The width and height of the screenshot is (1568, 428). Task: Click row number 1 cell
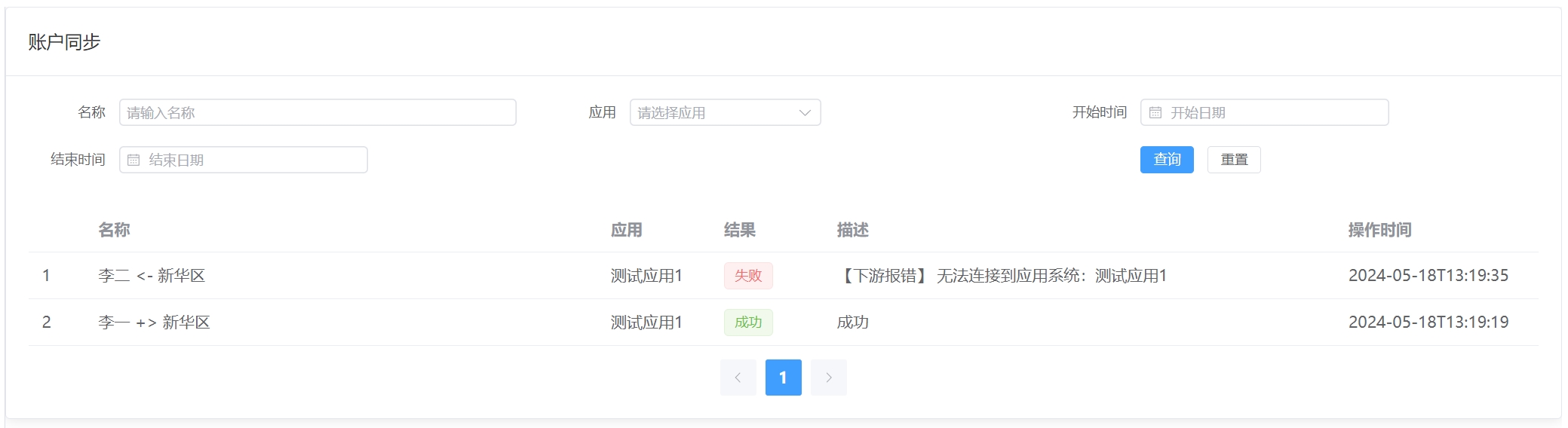coord(46,276)
